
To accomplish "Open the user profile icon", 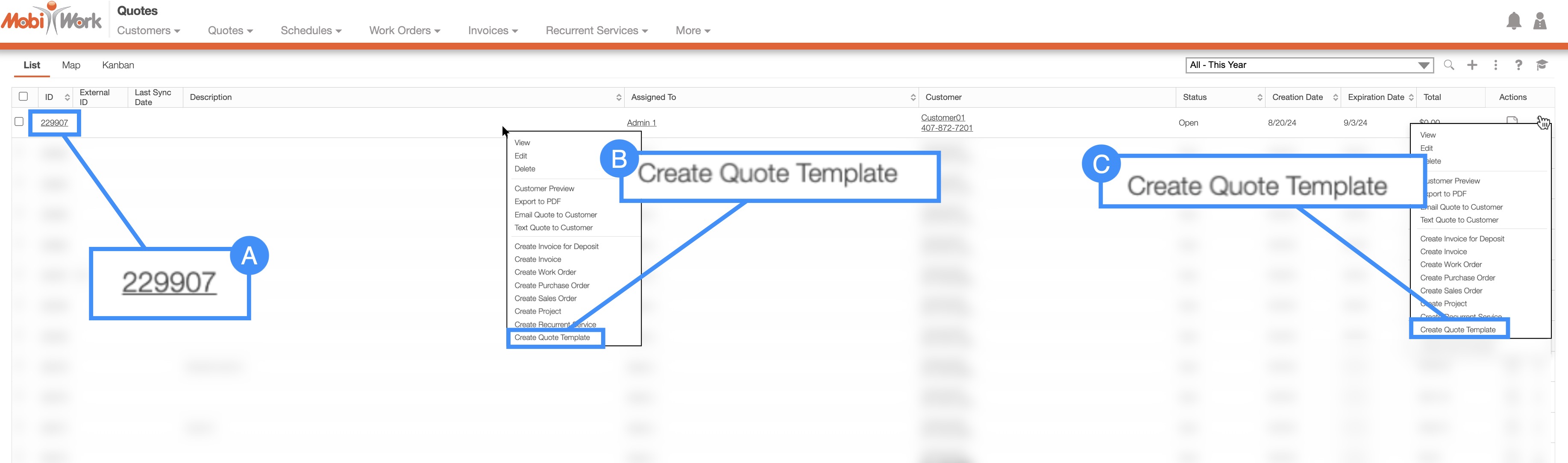I will click(1540, 21).
